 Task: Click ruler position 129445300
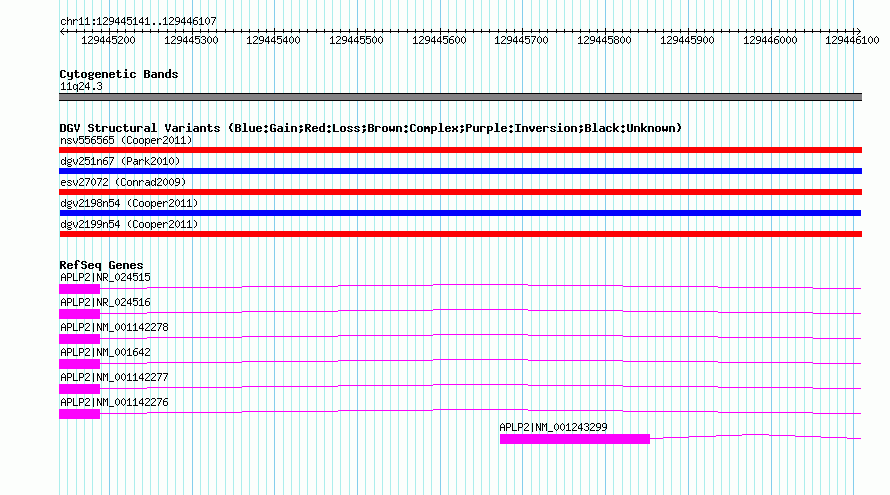[x=191, y=40]
